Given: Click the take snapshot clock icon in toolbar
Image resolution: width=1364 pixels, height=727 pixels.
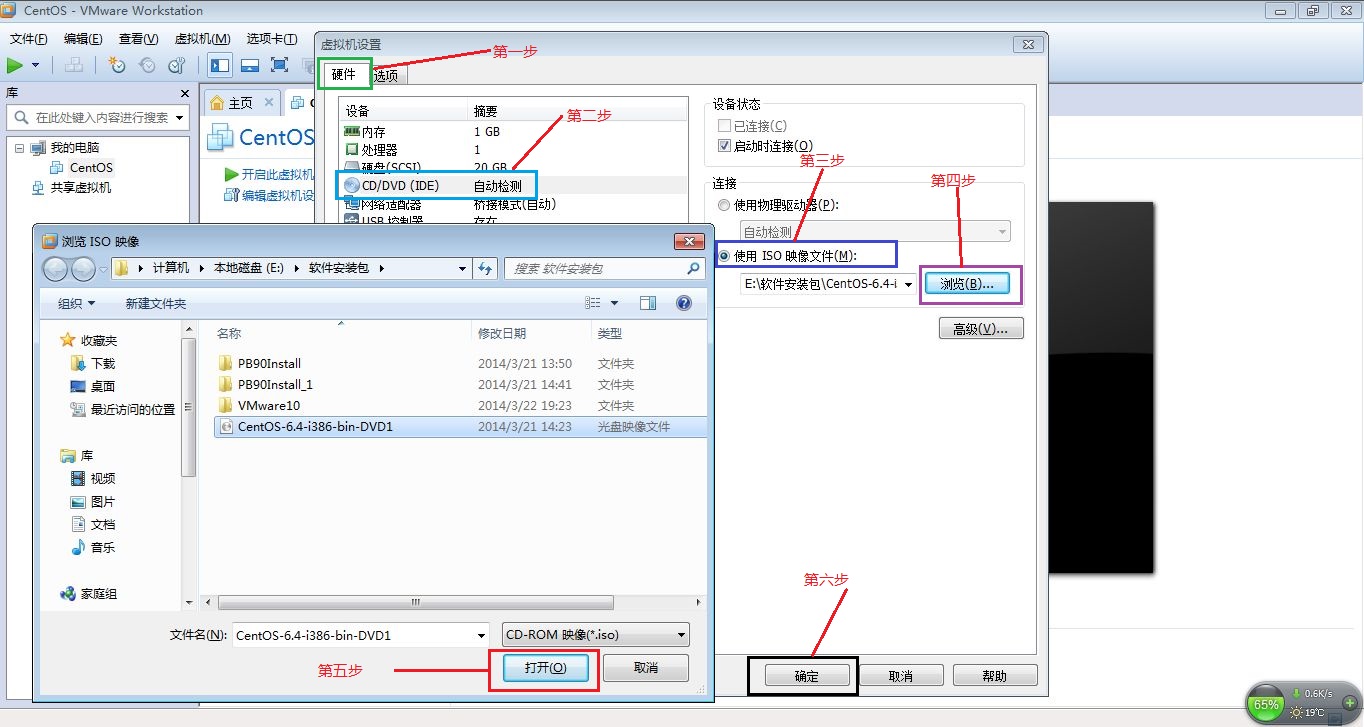Looking at the screenshot, I should click(117, 66).
